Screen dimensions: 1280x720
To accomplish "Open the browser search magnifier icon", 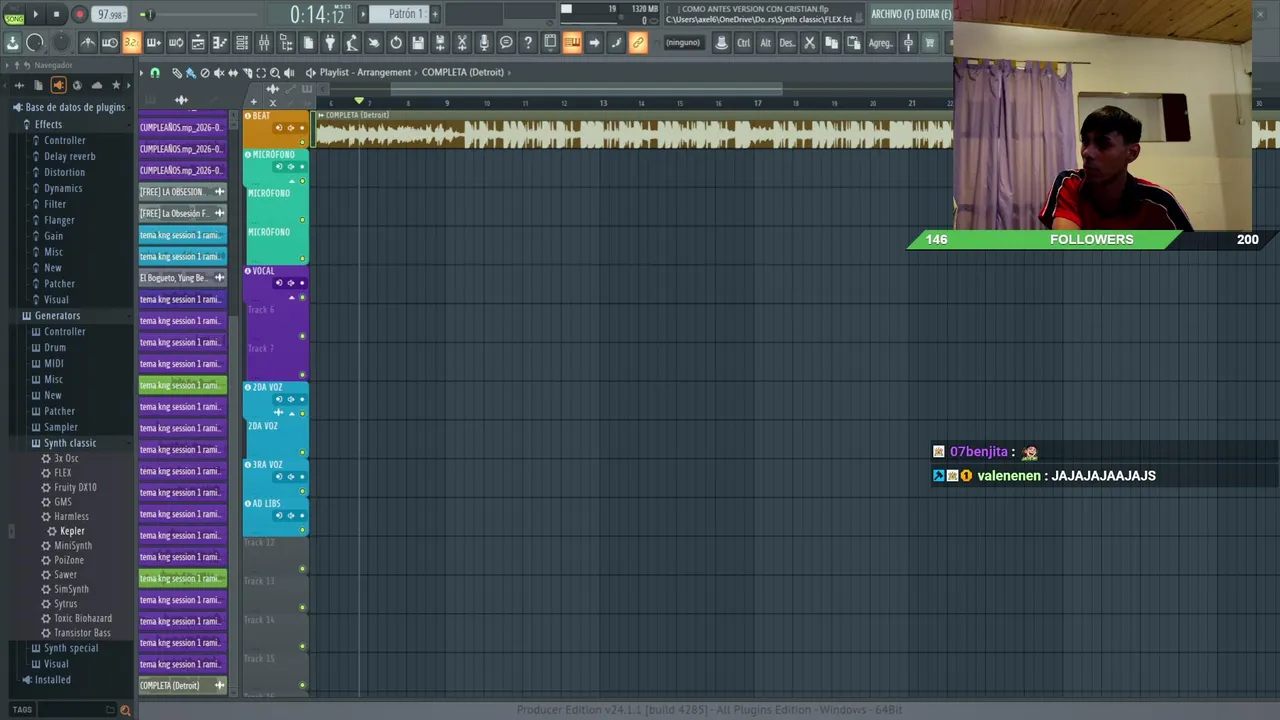I will coord(125,710).
